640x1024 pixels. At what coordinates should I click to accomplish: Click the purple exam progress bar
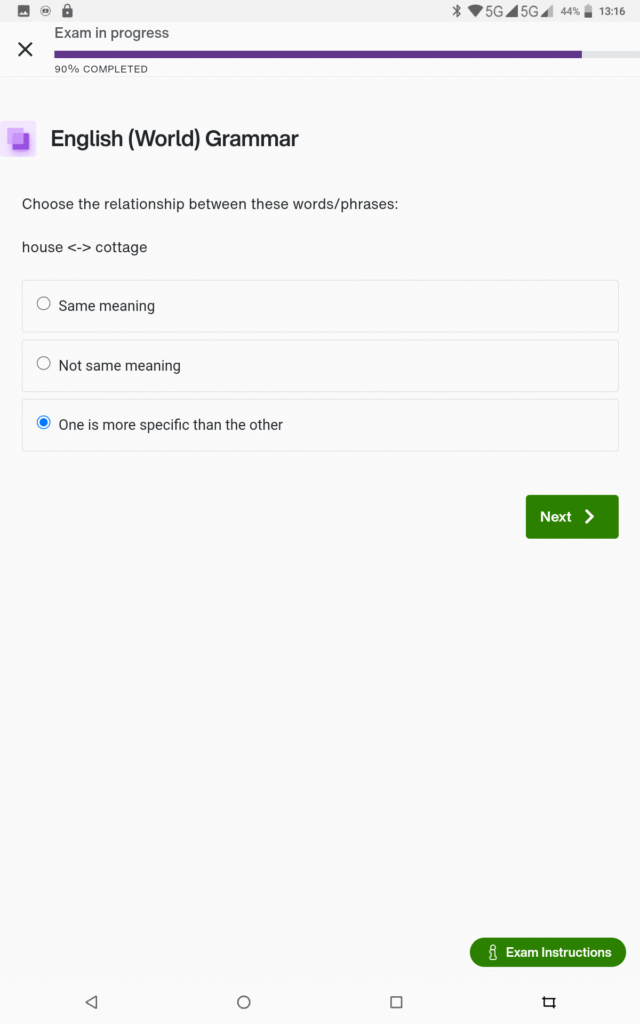[x=318, y=54]
